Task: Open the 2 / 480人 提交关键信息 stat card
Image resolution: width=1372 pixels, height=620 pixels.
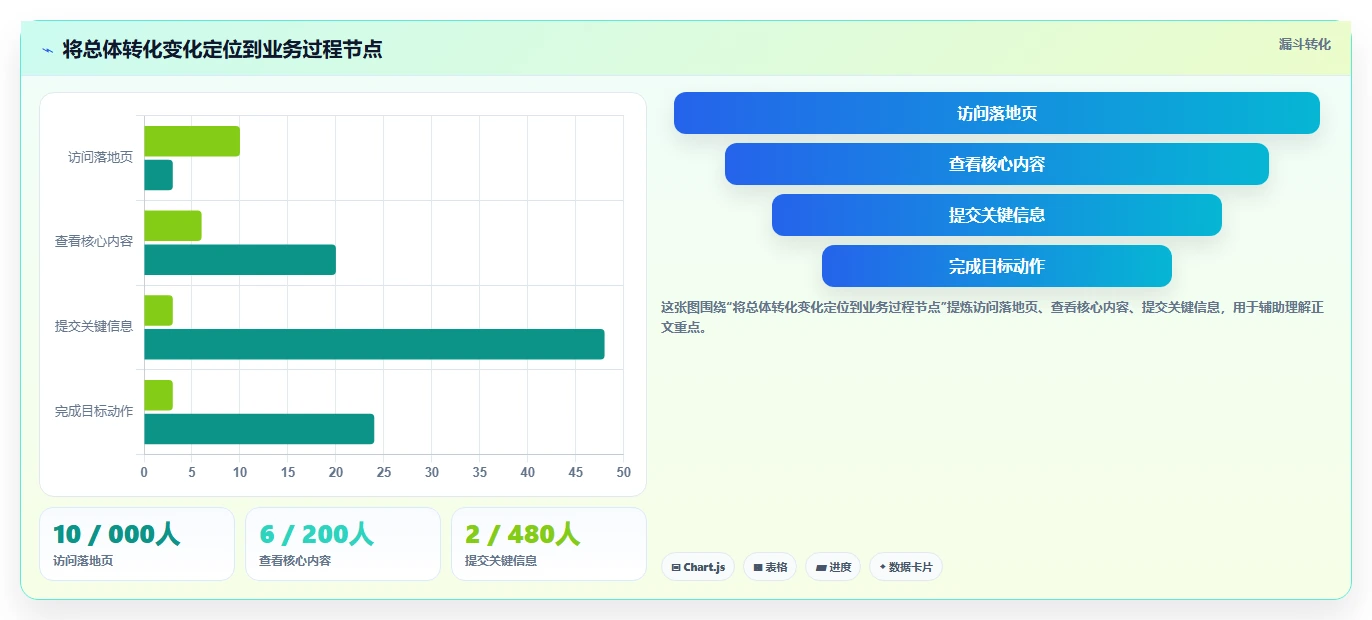Action: (549, 544)
